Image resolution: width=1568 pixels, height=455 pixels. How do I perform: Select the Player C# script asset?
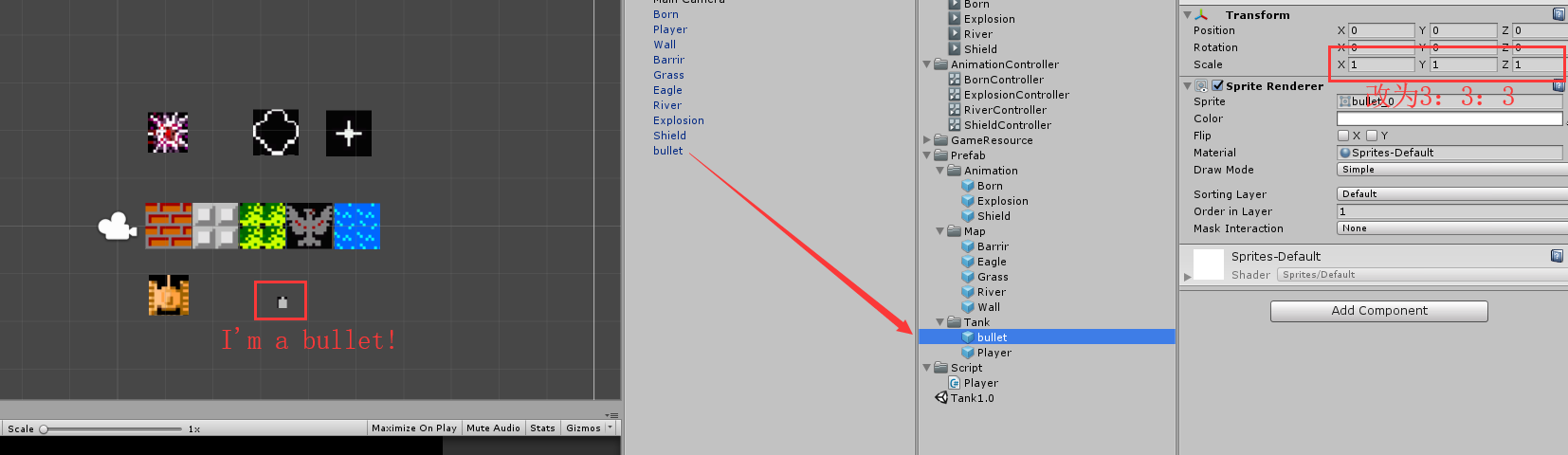[980, 383]
